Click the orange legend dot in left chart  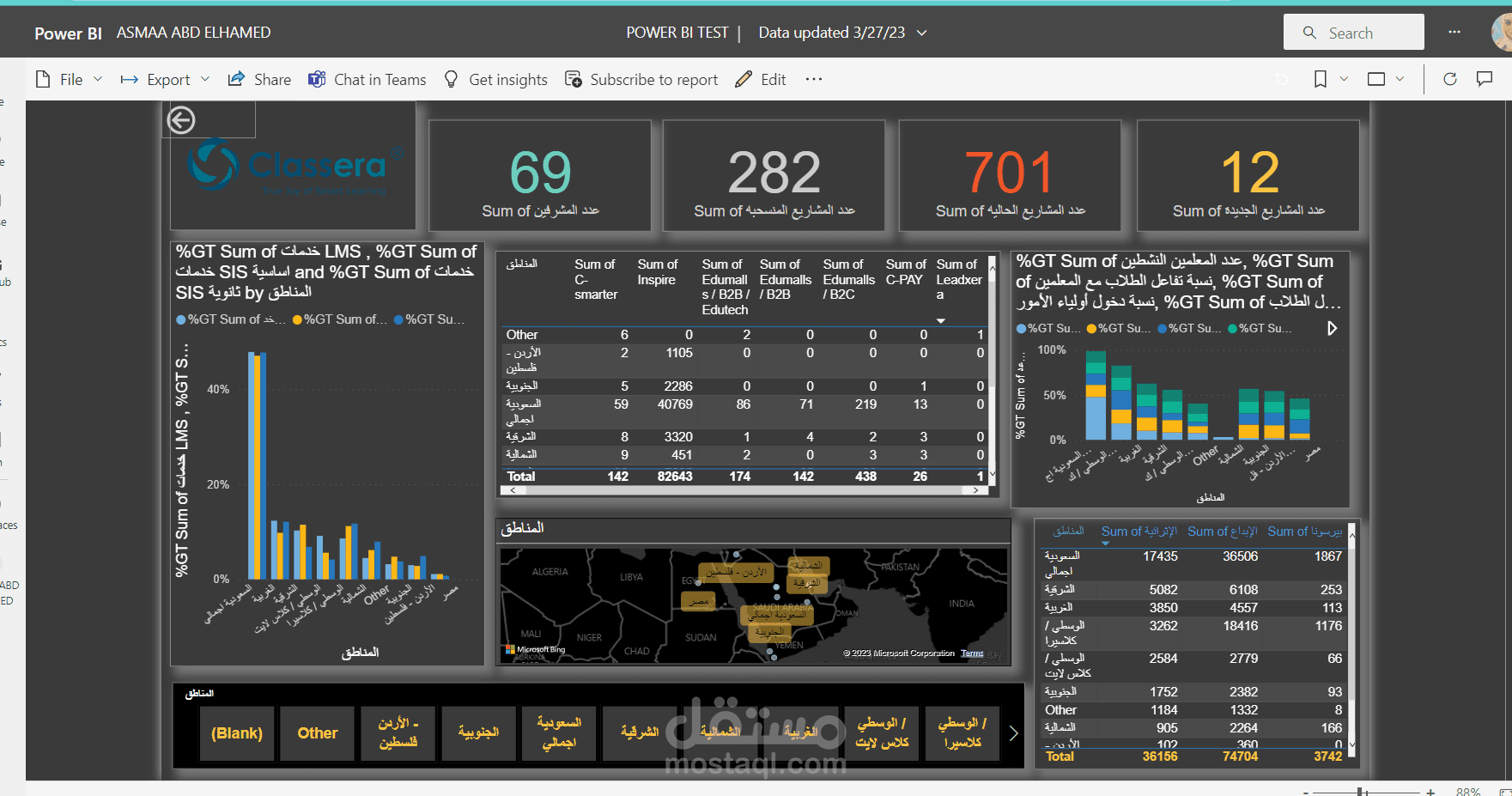pyautogui.click(x=297, y=319)
